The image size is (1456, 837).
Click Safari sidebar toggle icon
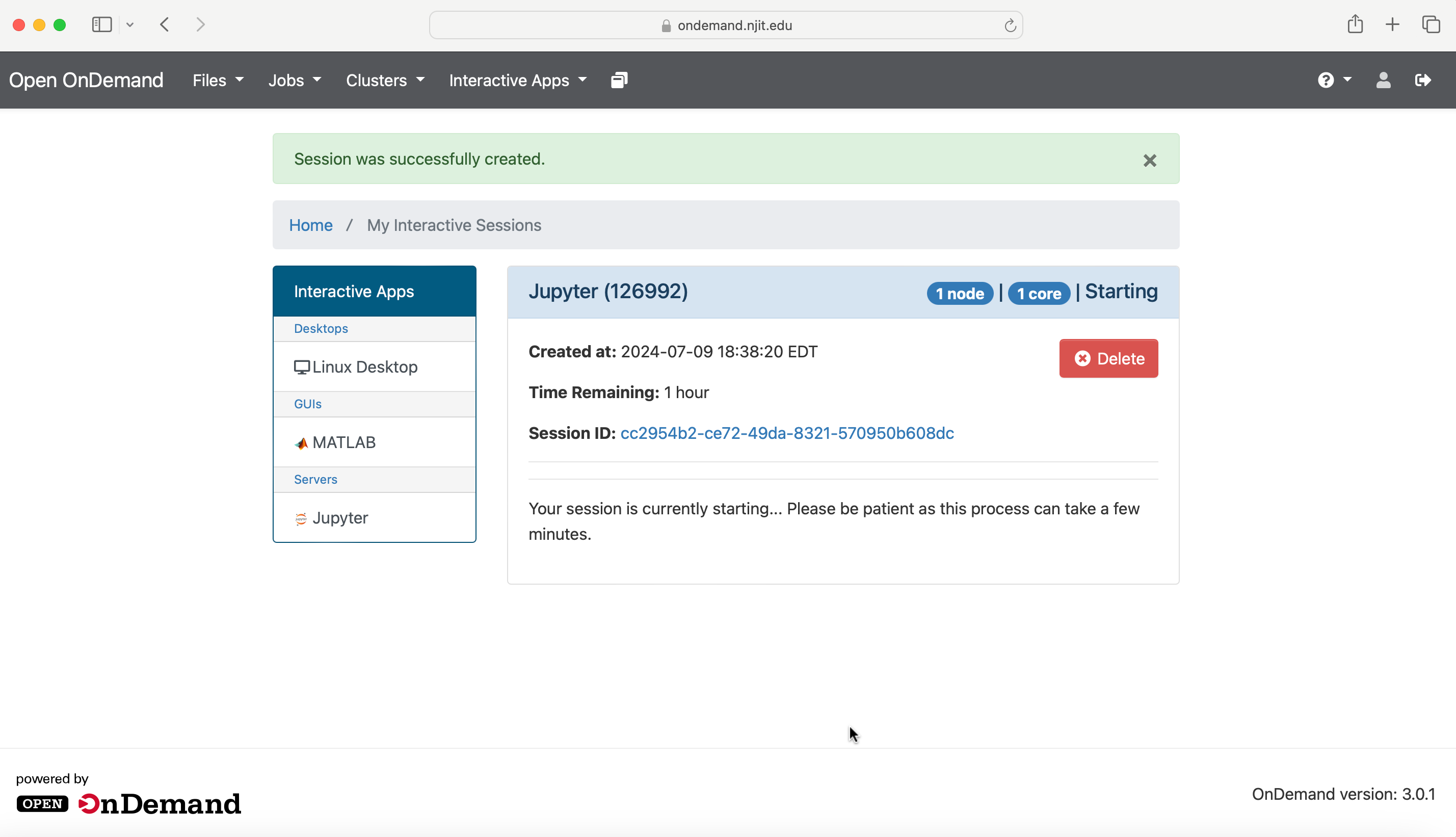click(102, 24)
